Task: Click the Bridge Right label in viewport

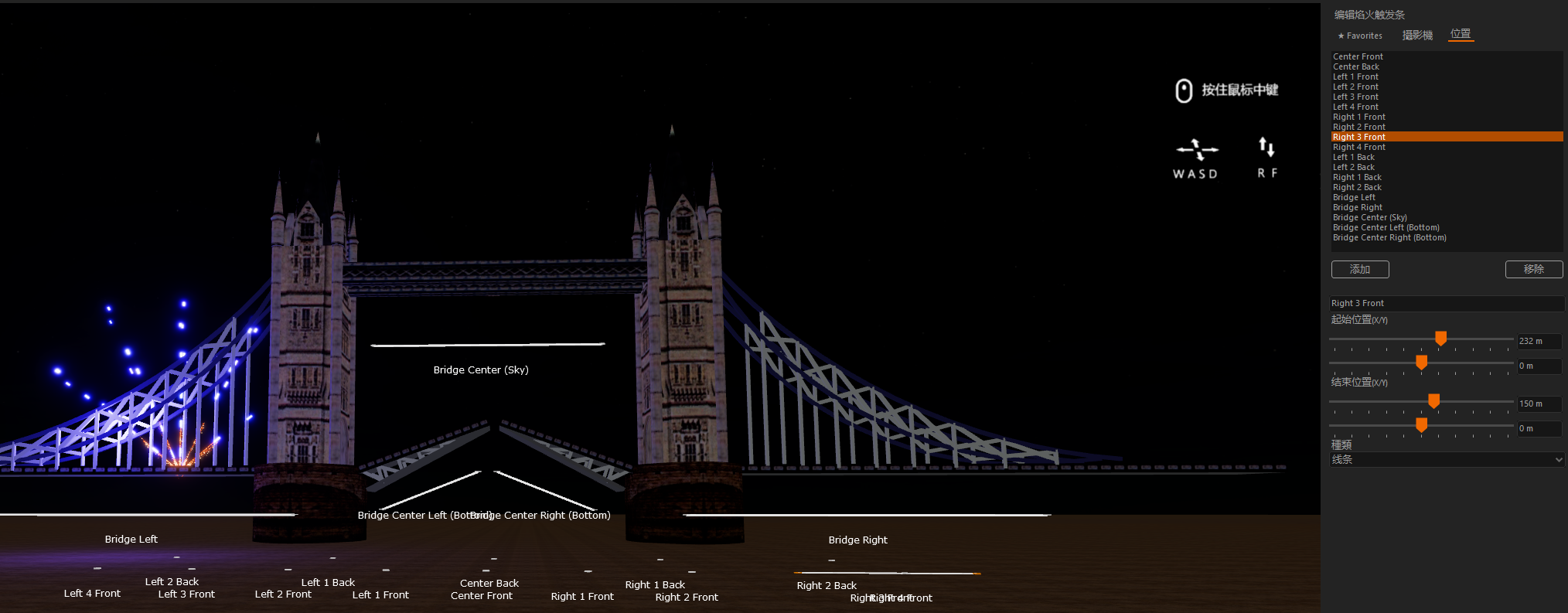Action: [x=858, y=540]
